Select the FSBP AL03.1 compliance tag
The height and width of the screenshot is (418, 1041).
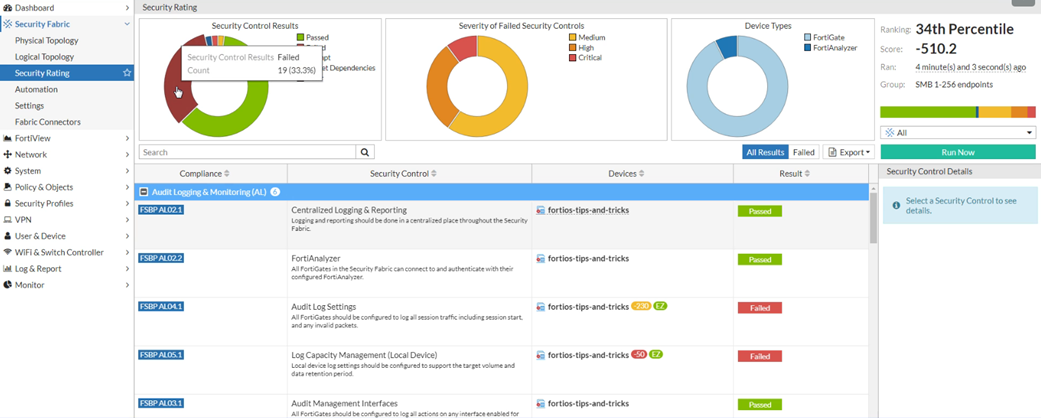(161, 403)
